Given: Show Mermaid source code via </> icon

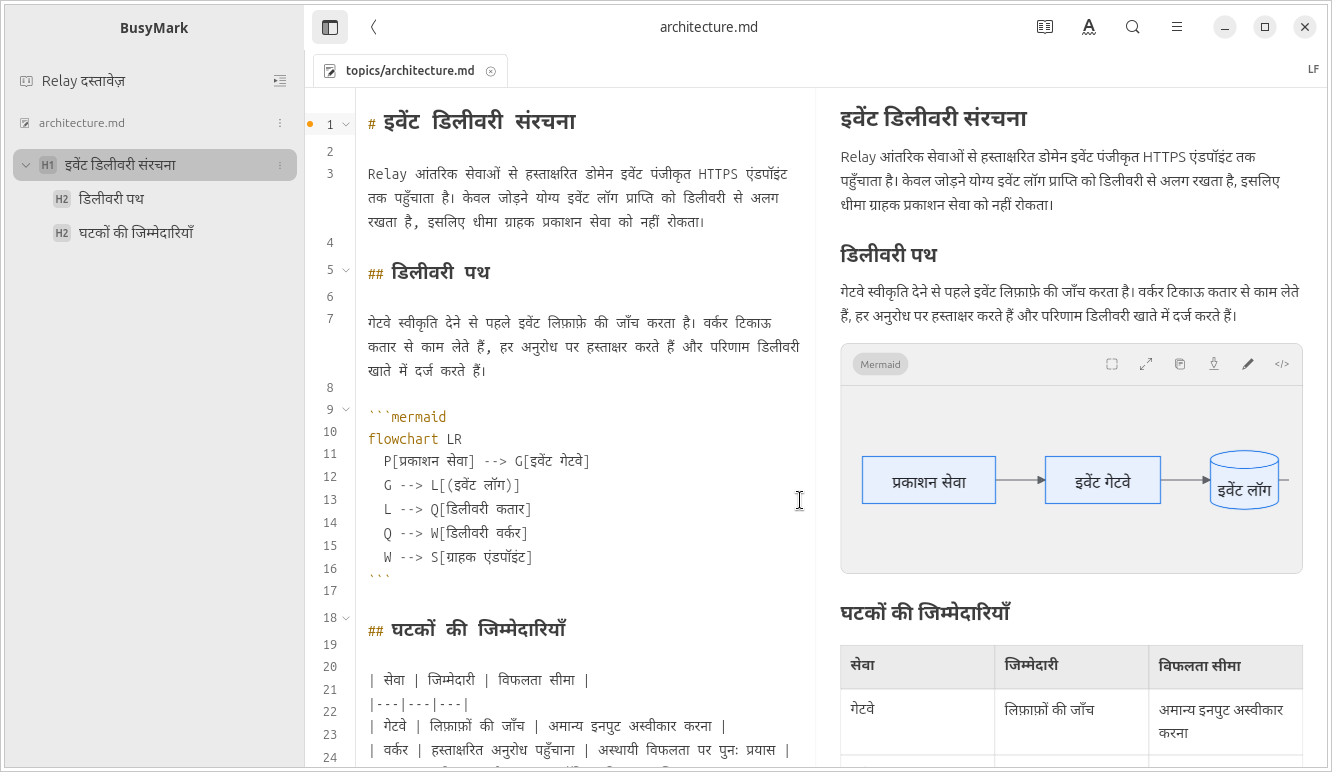Looking at the screenshot, I should [1282, 364].
